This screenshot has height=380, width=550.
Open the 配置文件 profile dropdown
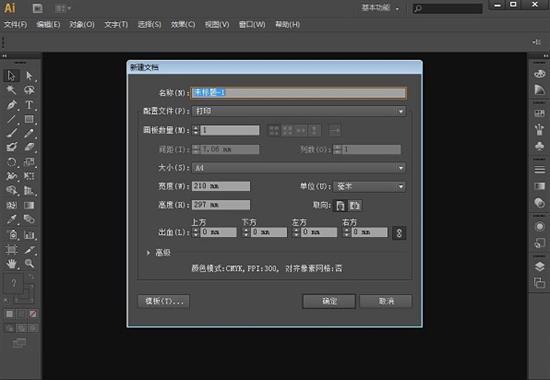[x=299, y=111]
